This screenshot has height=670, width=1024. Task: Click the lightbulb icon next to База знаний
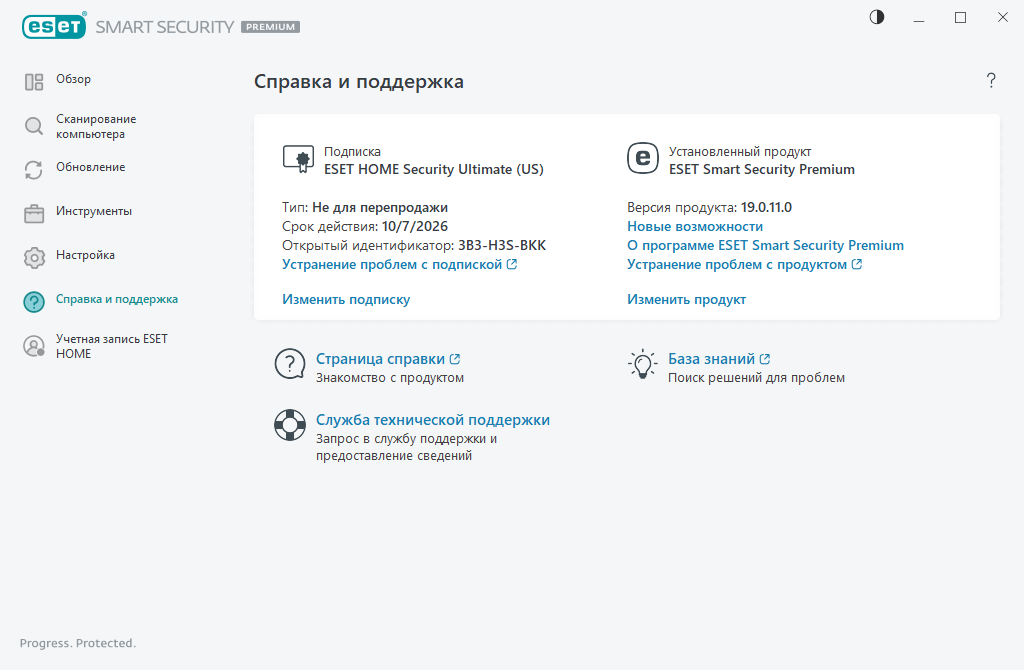click(642, 364)
